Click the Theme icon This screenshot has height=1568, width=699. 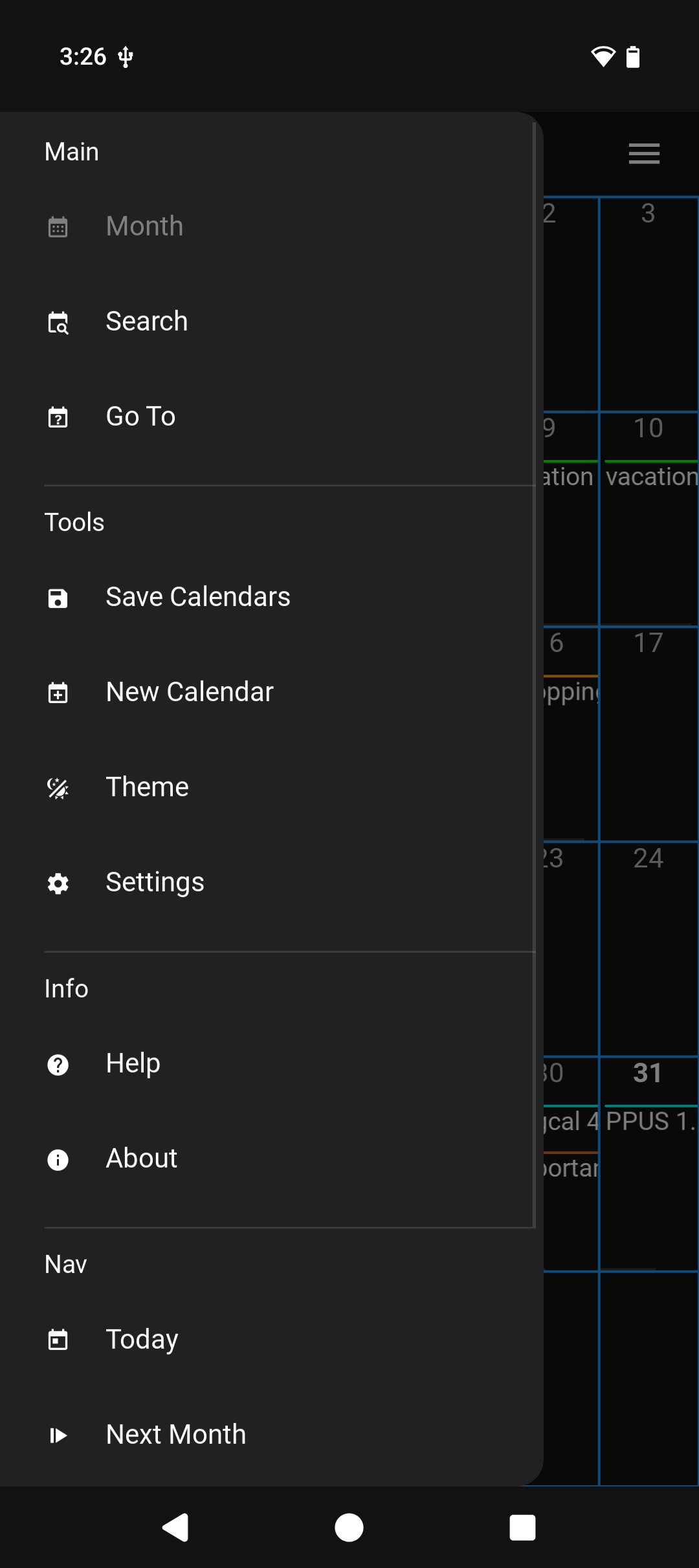coord(58,788)
